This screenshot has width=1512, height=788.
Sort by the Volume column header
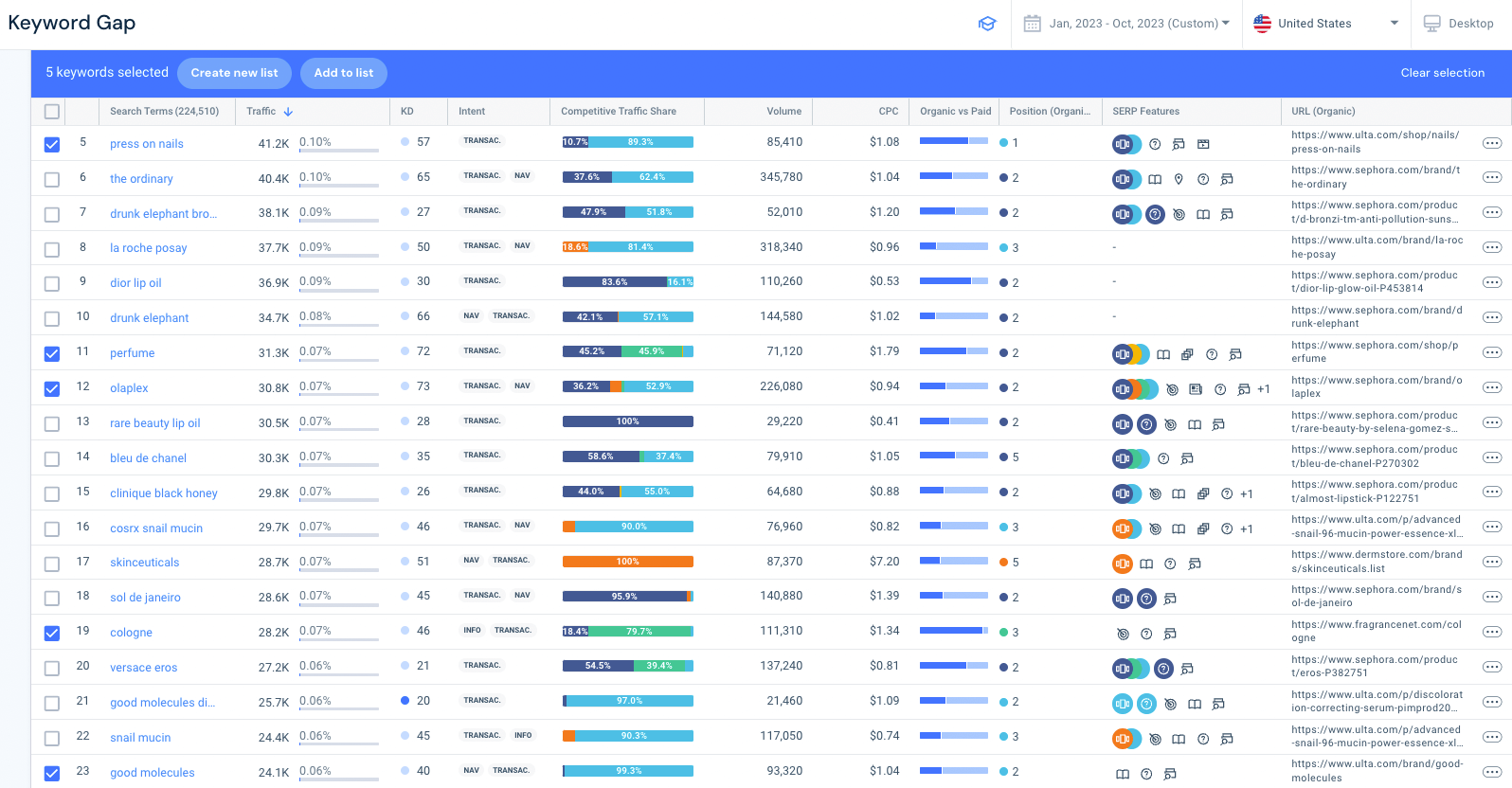783,111
